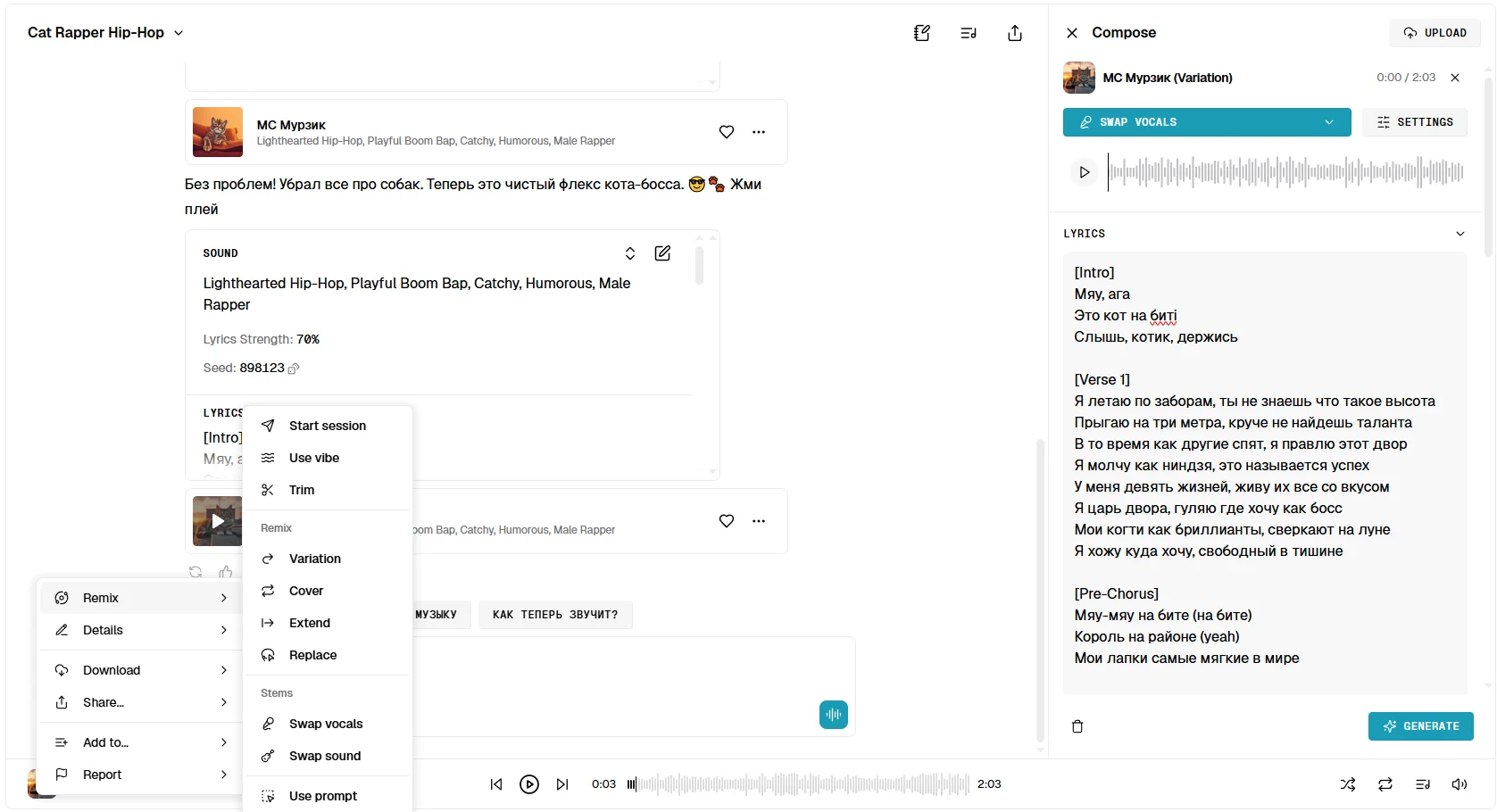Screen dimensions: 1497x812
Task: Expand the Remix submenu
Action: (x=140, y=598)
